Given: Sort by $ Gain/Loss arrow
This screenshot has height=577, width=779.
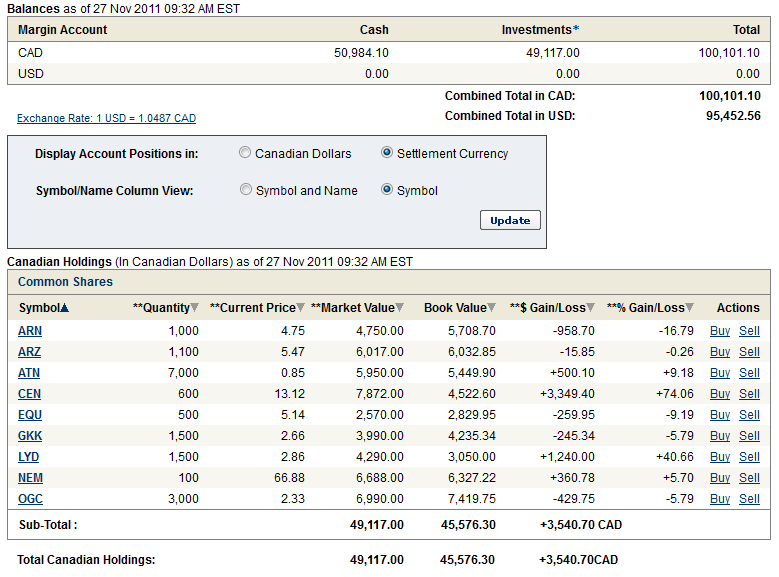Looking at the screenshot, I should pos(591,308).
